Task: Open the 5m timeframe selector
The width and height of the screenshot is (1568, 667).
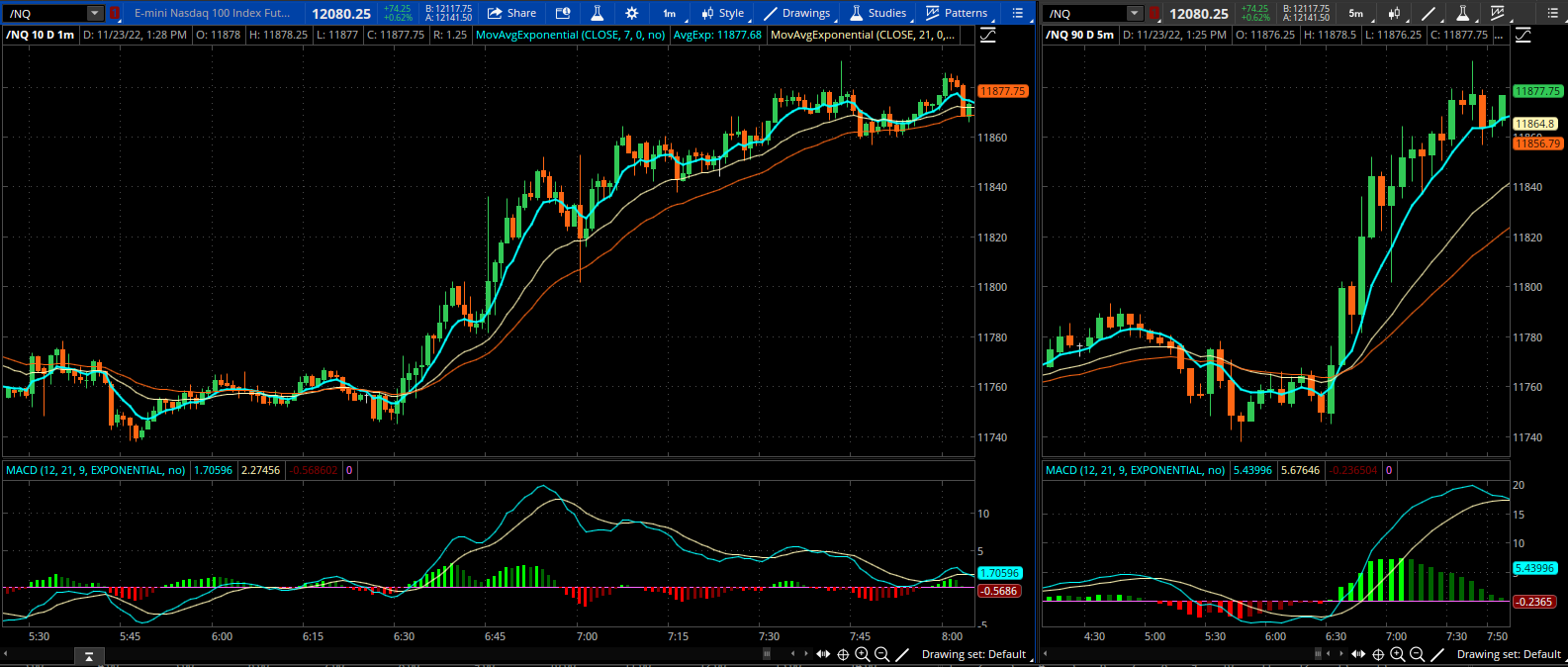Action: pyautogui.click(x=1356, y=14)
